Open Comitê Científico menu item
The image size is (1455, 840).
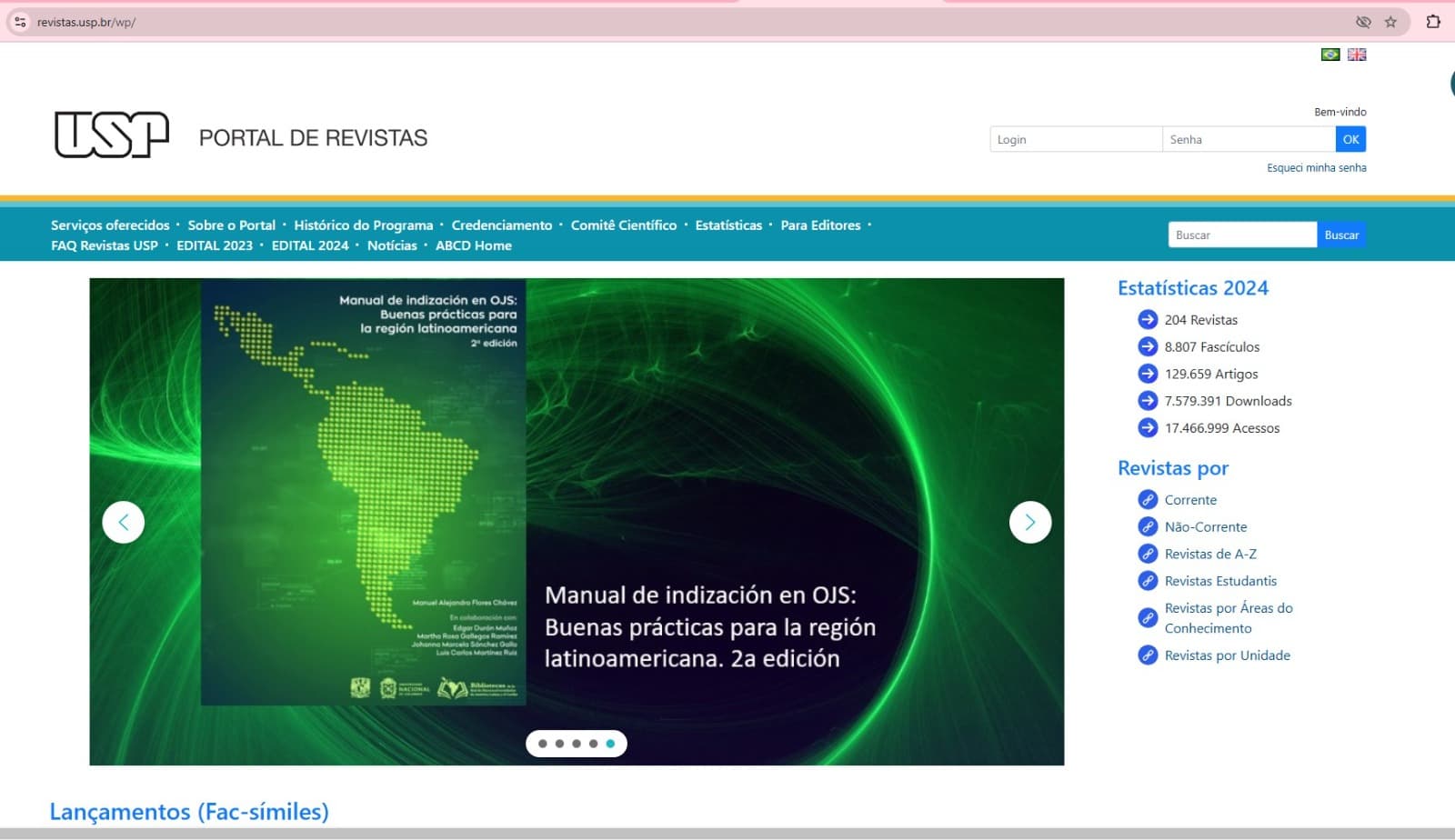pyautogui.click(x=624, y=225)
